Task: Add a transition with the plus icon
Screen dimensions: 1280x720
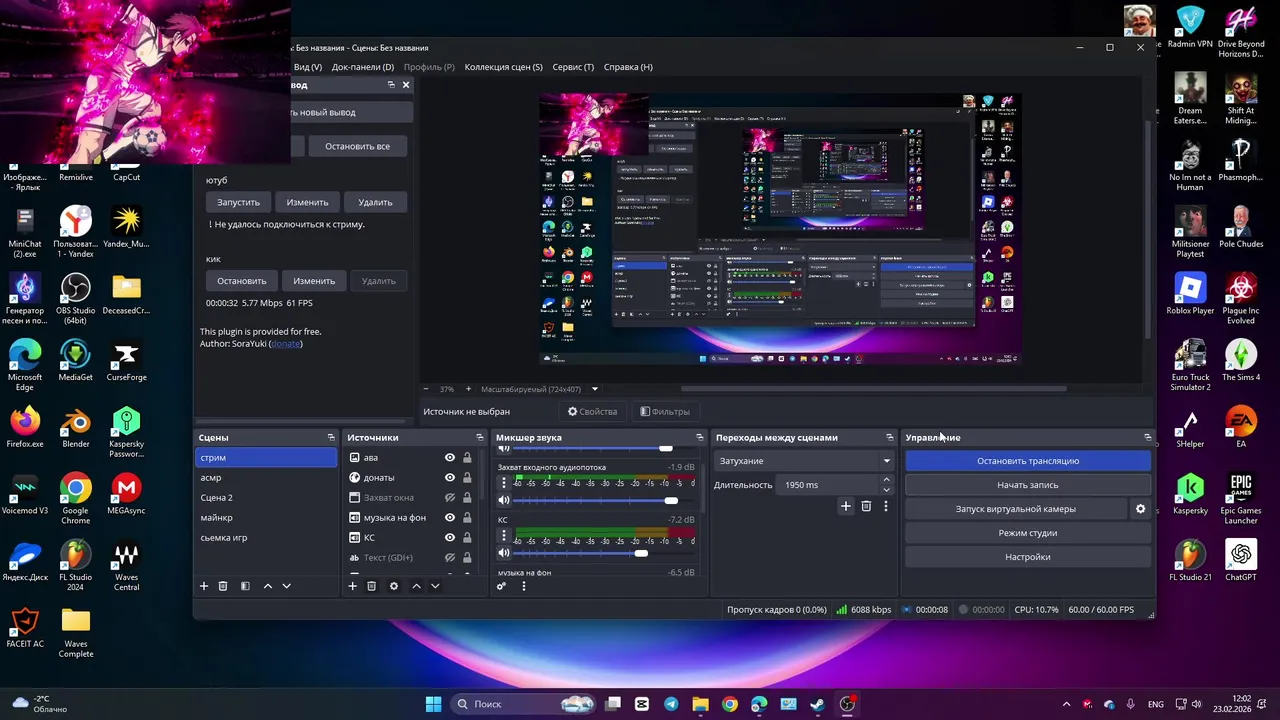Action: [846, 507]
